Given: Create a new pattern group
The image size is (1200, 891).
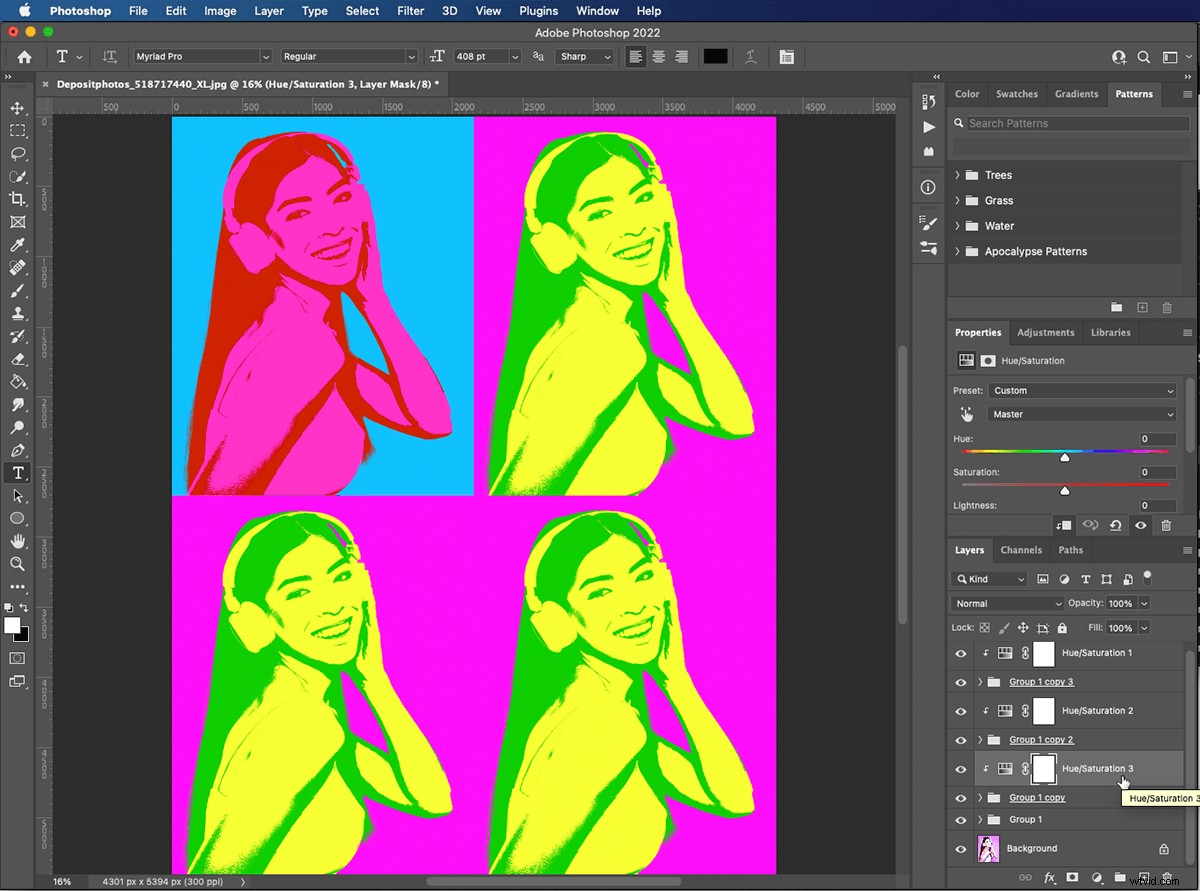Looking at the screenshot, I should point(1116,307).
